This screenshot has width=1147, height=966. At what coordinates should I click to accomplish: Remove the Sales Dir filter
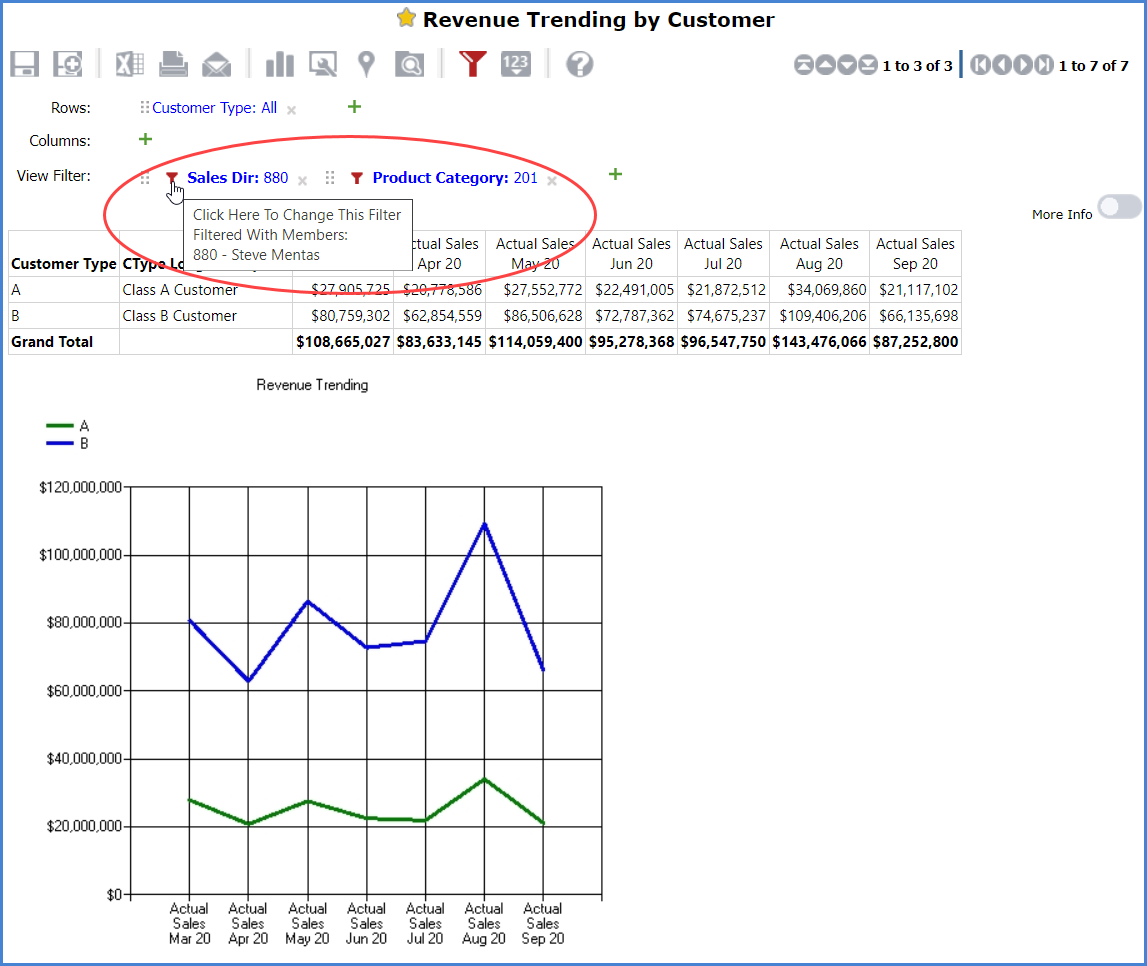click(302, 181)
